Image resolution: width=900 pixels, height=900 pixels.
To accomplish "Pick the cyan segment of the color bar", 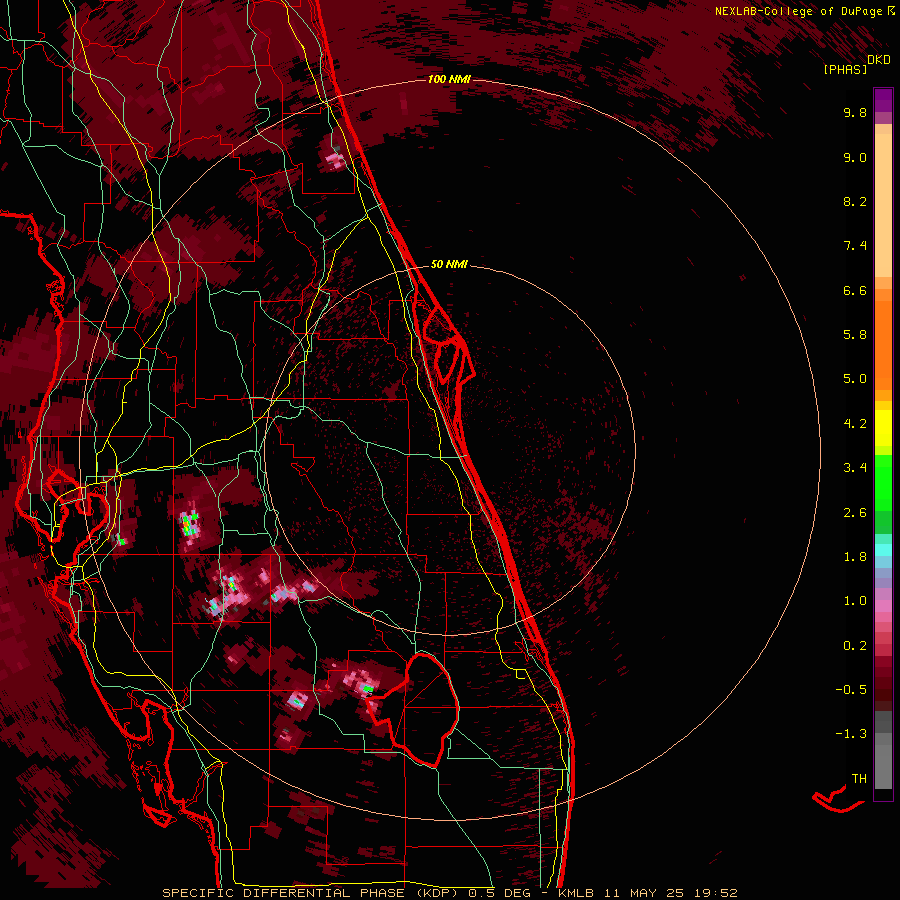I will [x=883, y=550].
